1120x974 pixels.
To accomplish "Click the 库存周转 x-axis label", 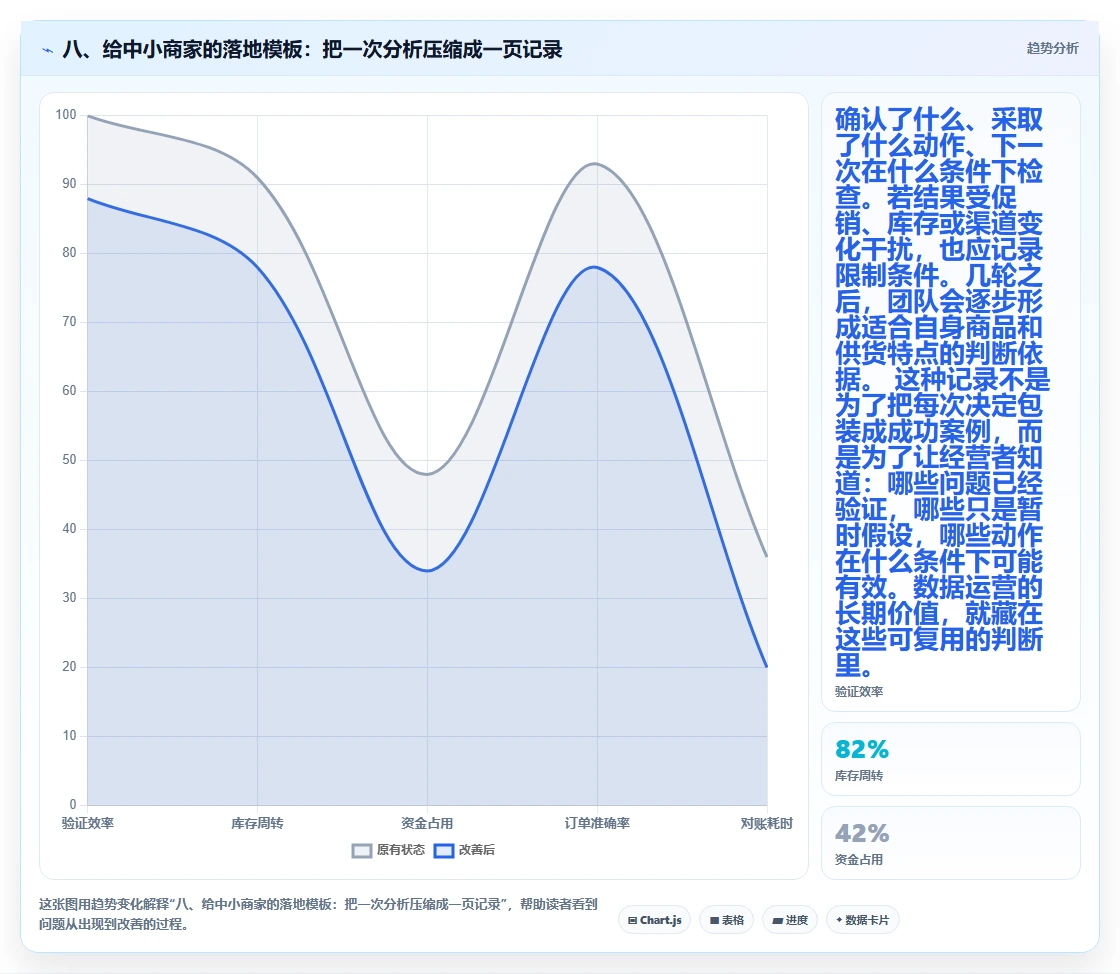I will (x=257, y=823).
